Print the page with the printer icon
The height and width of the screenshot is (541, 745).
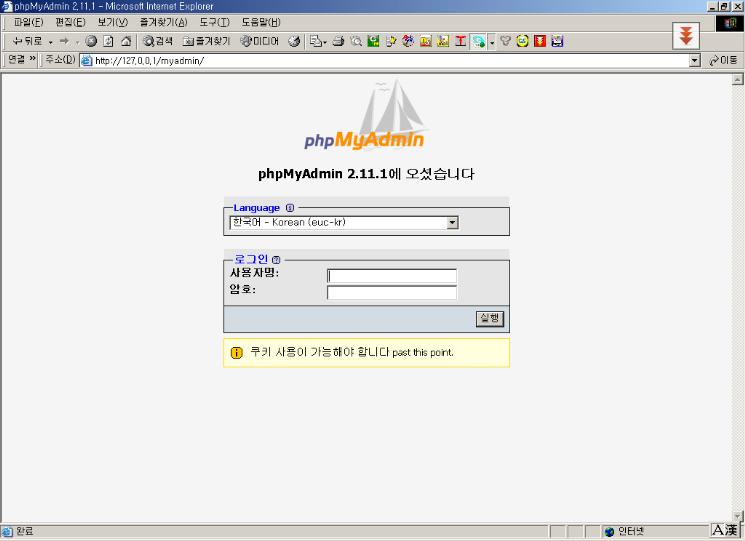click(x=338, y=41)
